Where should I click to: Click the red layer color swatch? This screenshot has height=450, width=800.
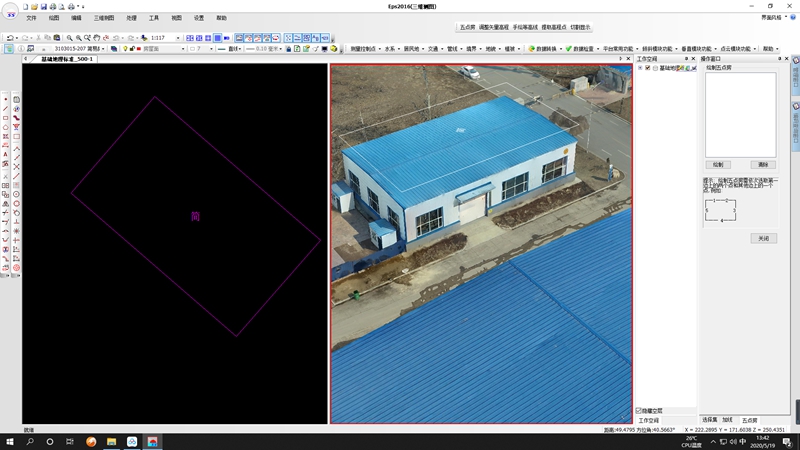(x=139, y=49)
